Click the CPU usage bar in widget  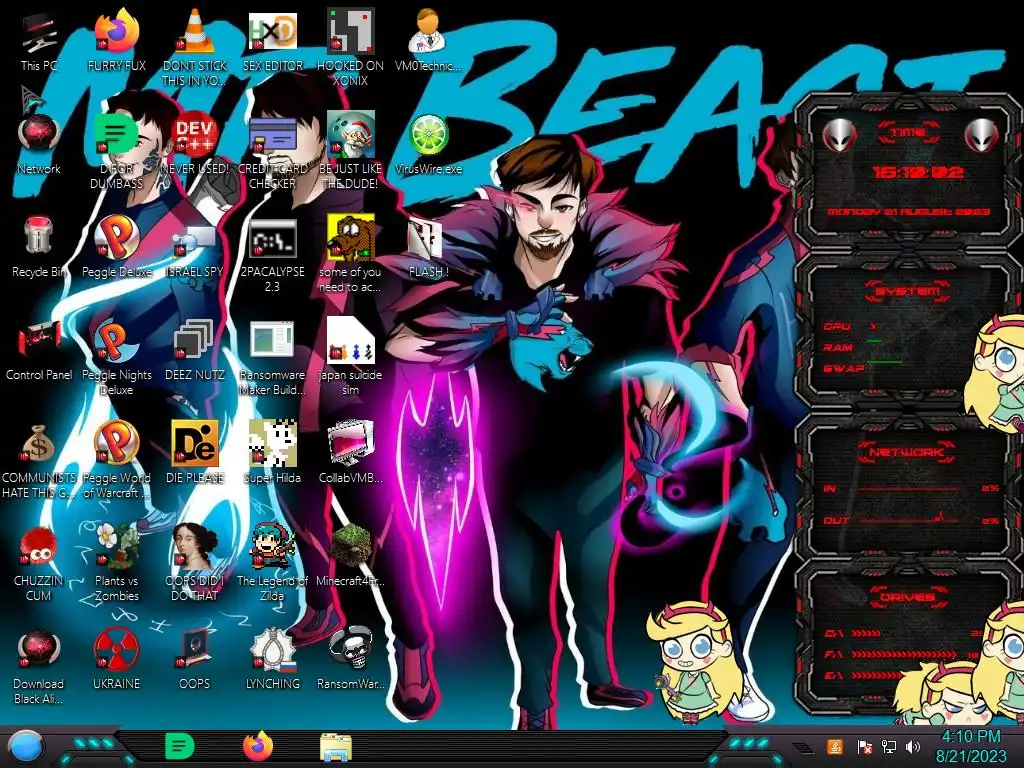(x=873, y=326)
